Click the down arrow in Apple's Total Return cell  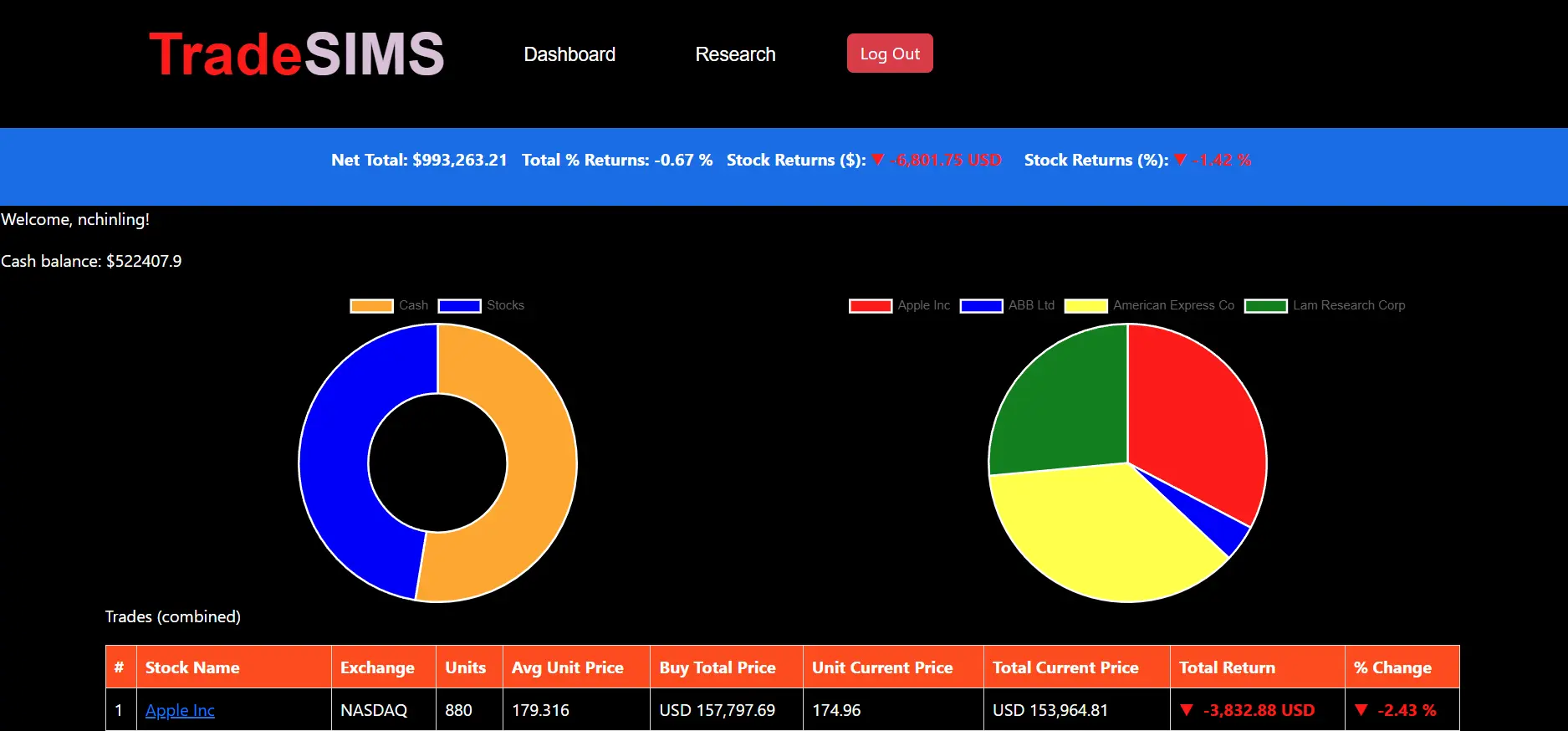click(1186, 709)
